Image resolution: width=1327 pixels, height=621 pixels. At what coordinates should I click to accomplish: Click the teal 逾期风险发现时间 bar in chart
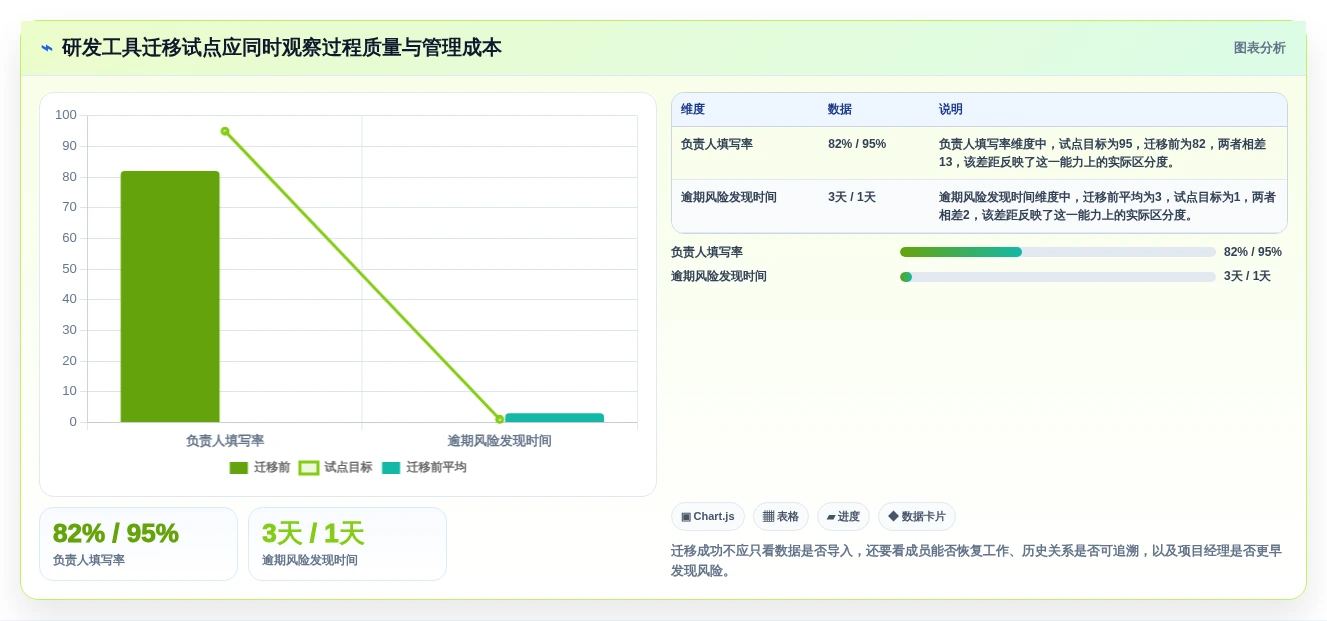[554, 417]
